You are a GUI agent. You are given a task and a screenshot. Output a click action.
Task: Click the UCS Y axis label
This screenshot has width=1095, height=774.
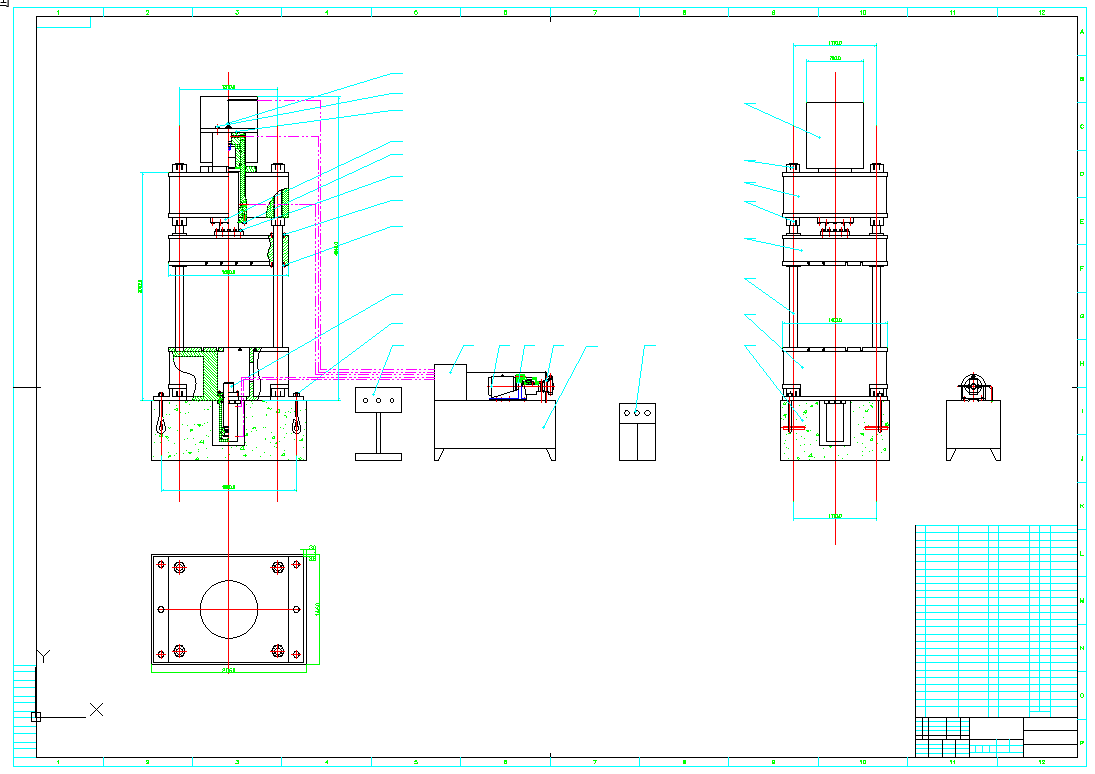(44, 656)
